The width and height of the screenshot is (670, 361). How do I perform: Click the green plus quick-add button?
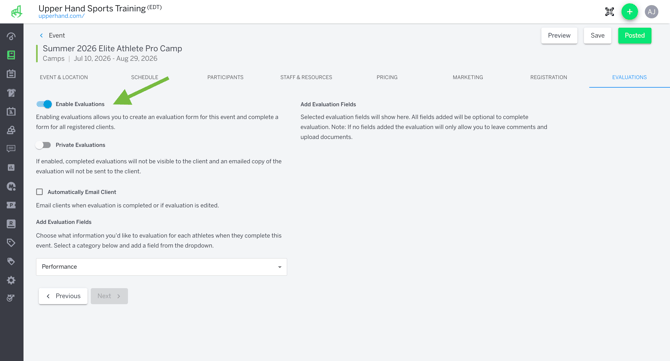tap(629, 12)
